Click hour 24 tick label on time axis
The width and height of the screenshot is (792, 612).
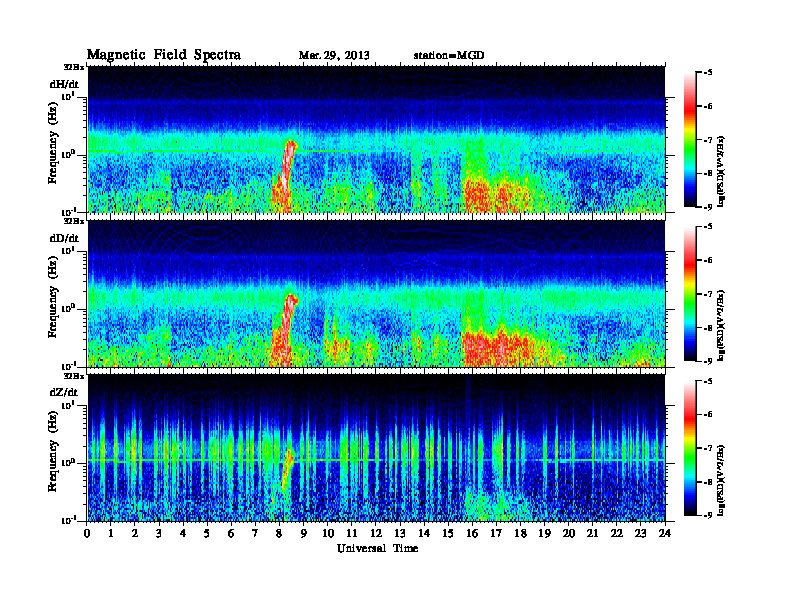[x=665, y=533]
